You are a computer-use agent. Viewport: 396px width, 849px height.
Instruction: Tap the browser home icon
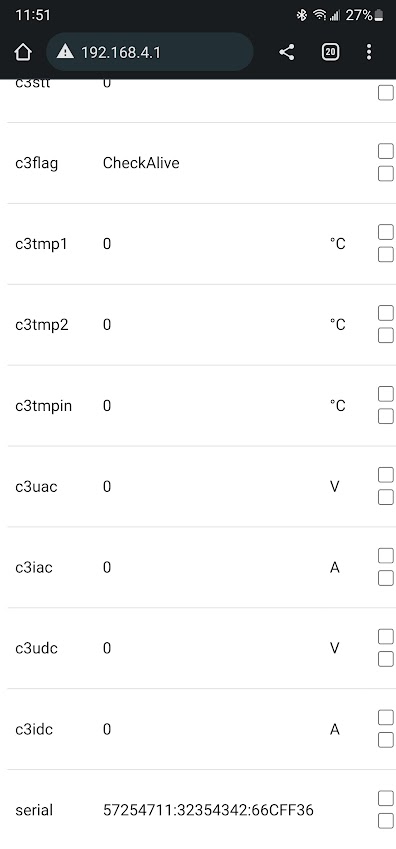point(23,52)
